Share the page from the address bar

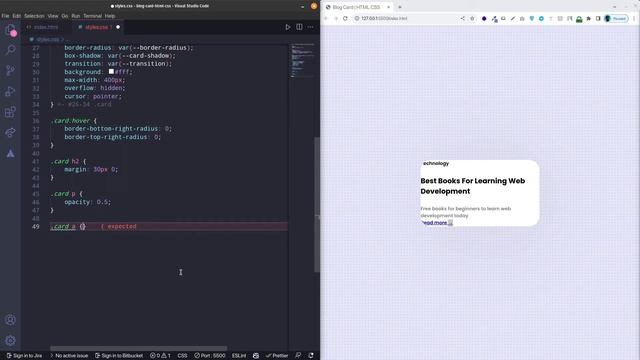pyautogui.click(x=462, y=18)
